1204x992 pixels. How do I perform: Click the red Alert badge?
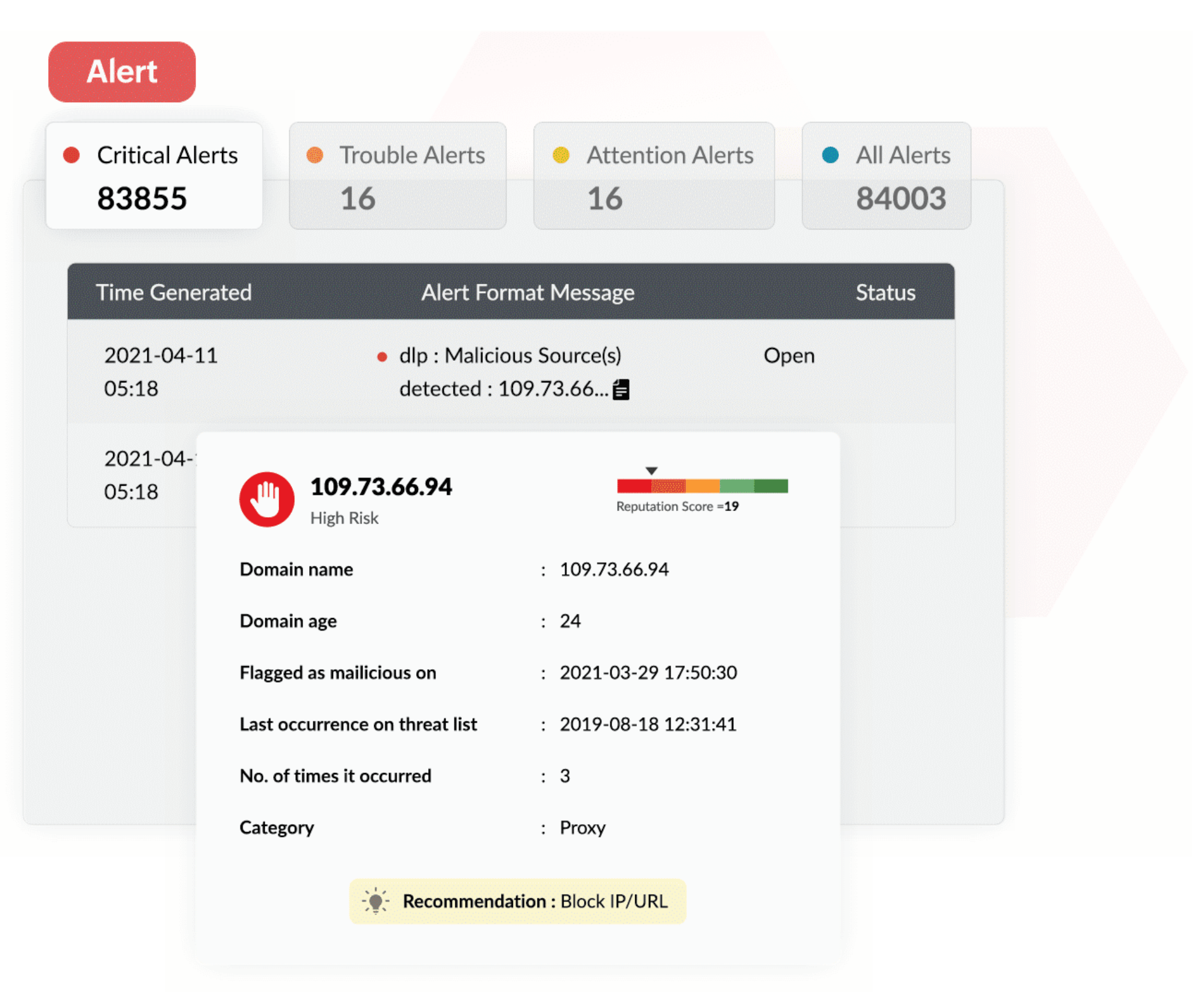[x=122, y=72]
